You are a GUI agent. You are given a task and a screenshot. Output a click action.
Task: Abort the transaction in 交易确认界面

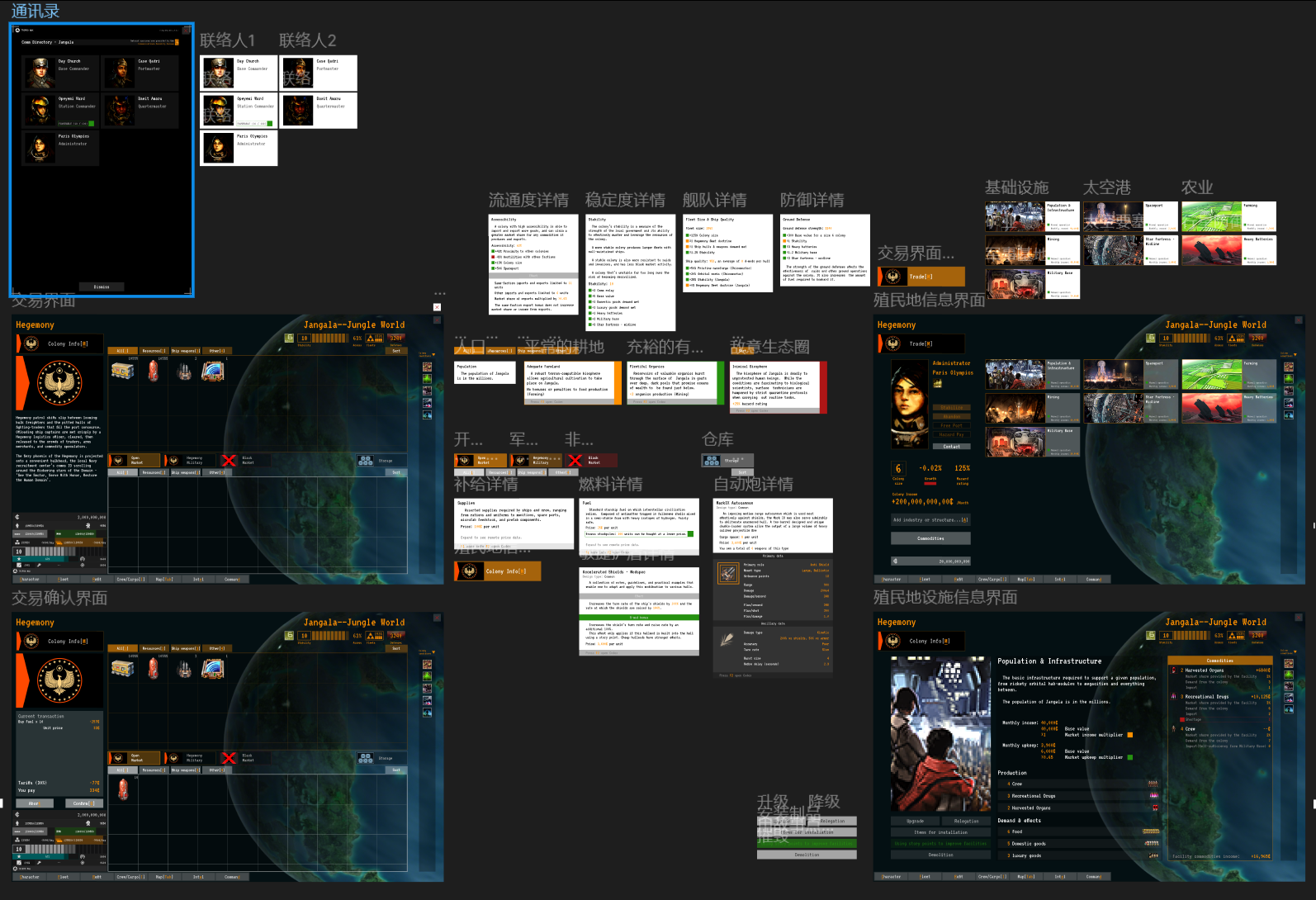tap(35, 803)
